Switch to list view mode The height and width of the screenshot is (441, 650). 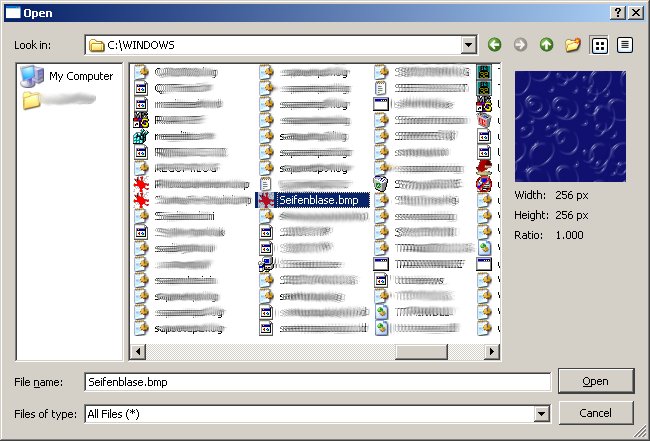[x=599, y=45]
